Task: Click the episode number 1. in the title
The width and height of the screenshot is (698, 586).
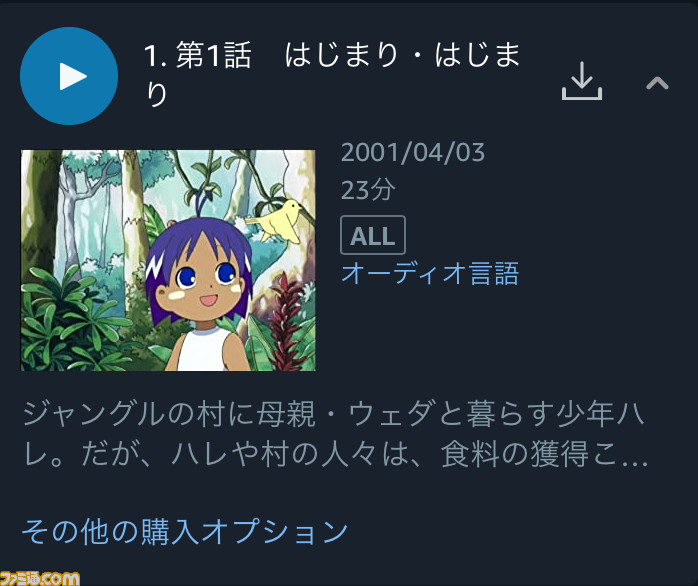Action: [x=155, y=56]
